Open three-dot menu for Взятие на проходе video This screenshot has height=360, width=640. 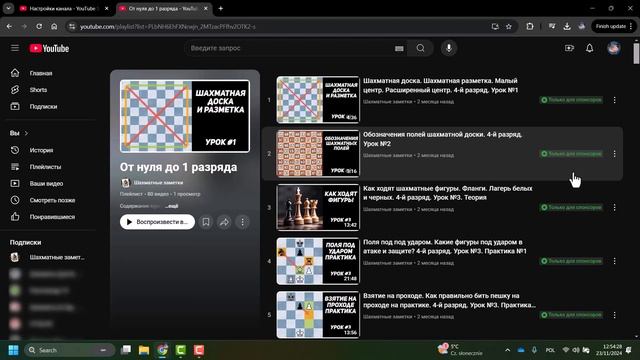point(614,315)
